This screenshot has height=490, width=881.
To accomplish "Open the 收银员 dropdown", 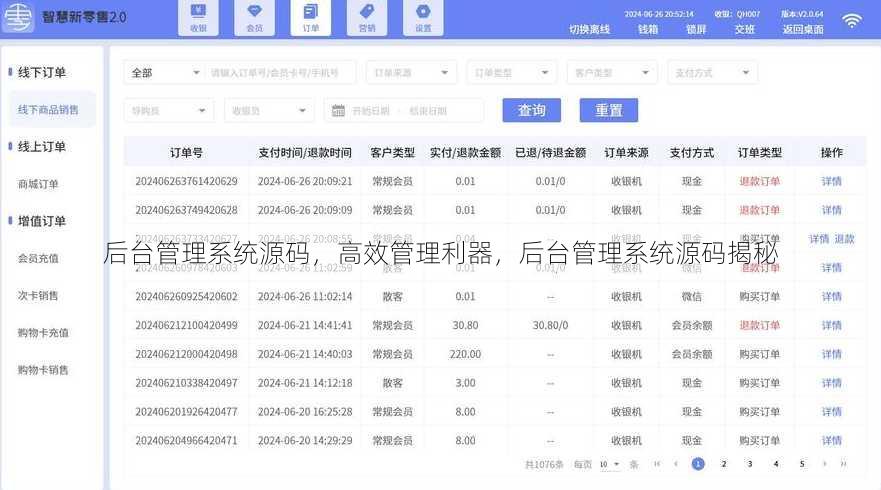I will point(269,111).
